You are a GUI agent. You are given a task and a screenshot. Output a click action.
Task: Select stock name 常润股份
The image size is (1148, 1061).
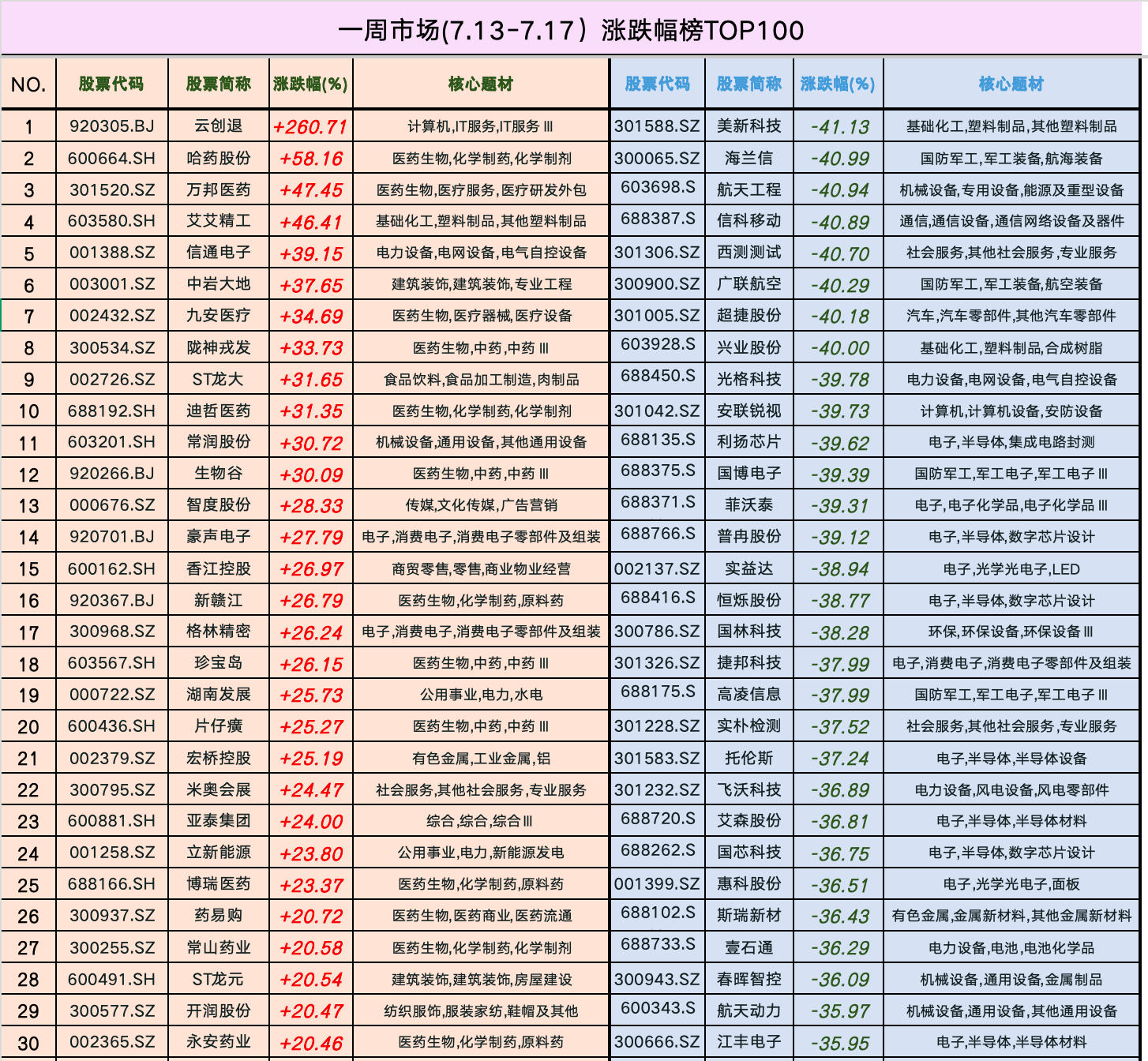click(x=219, y=442)
